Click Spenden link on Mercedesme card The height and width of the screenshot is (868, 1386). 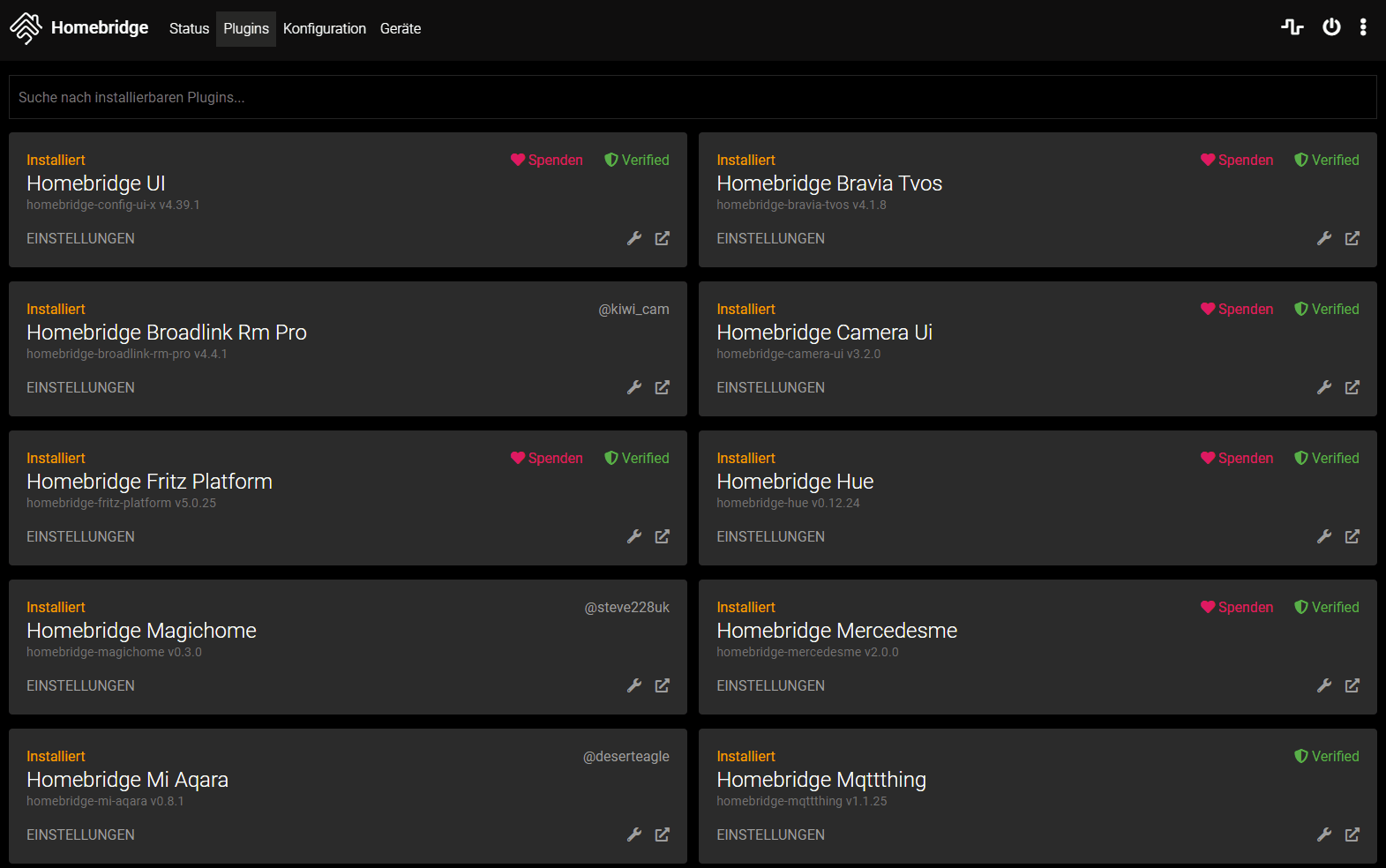pos(1237,607)
